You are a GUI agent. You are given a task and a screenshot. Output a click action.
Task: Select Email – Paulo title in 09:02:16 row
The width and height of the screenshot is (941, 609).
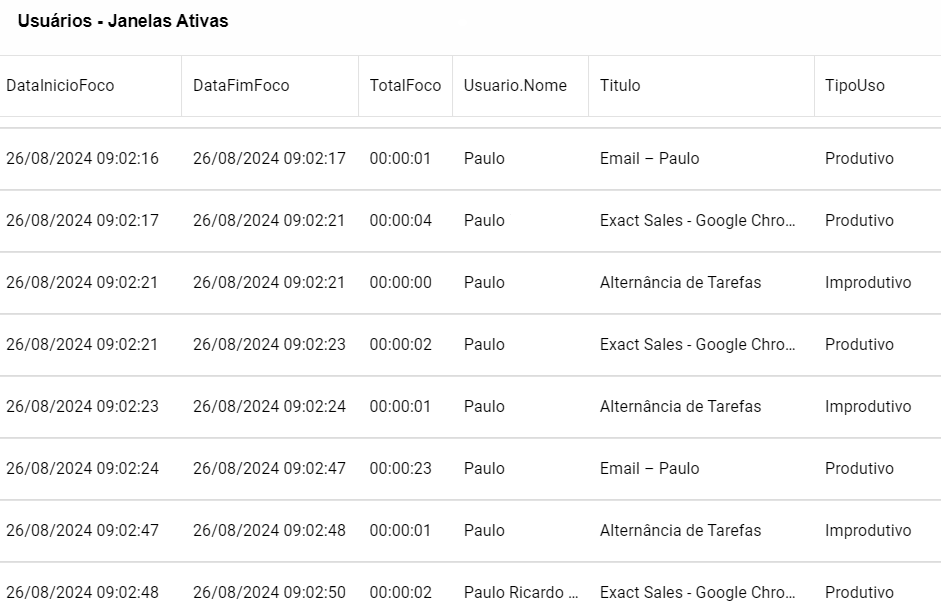pos(649,159)
